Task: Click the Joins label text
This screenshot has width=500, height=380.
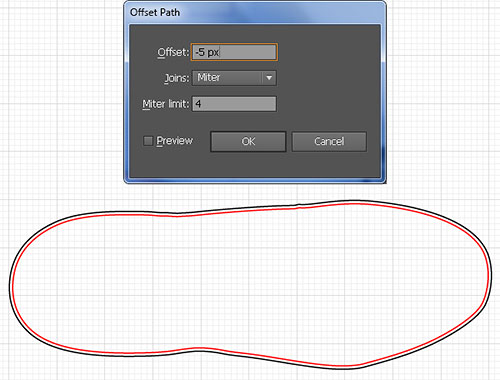Action: click(x=177, y=78)
